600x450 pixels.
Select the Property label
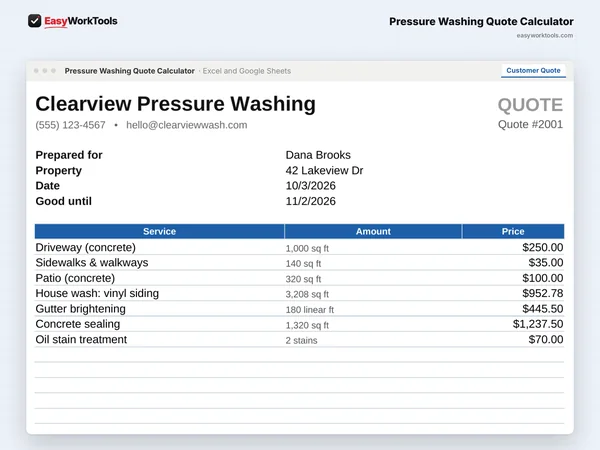[59, 171]
